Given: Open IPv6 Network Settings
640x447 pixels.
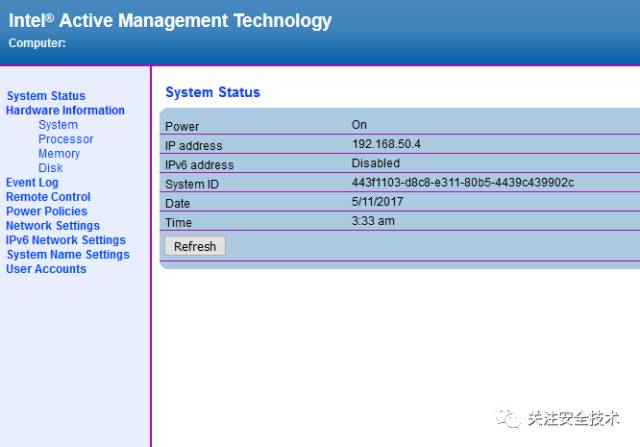Looking at the screenshot, I should (66, 240).
